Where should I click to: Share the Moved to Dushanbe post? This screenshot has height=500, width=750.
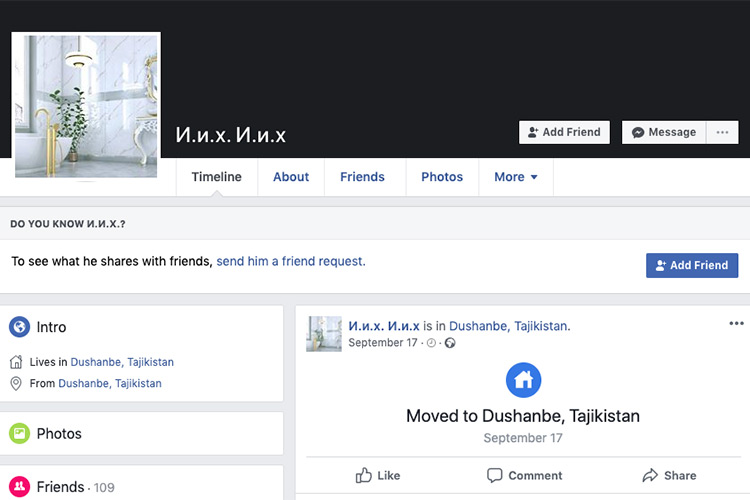(x=669, y=476)
